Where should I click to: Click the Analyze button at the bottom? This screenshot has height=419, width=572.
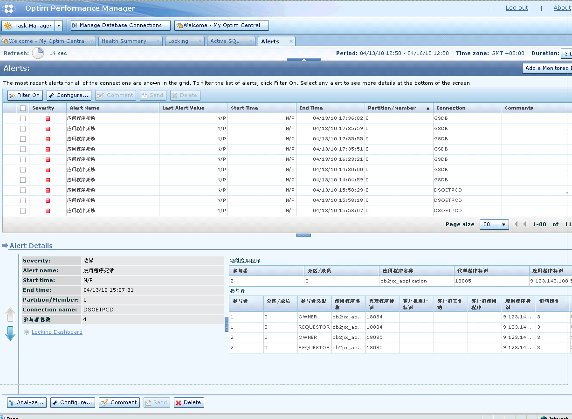(27, 403)
